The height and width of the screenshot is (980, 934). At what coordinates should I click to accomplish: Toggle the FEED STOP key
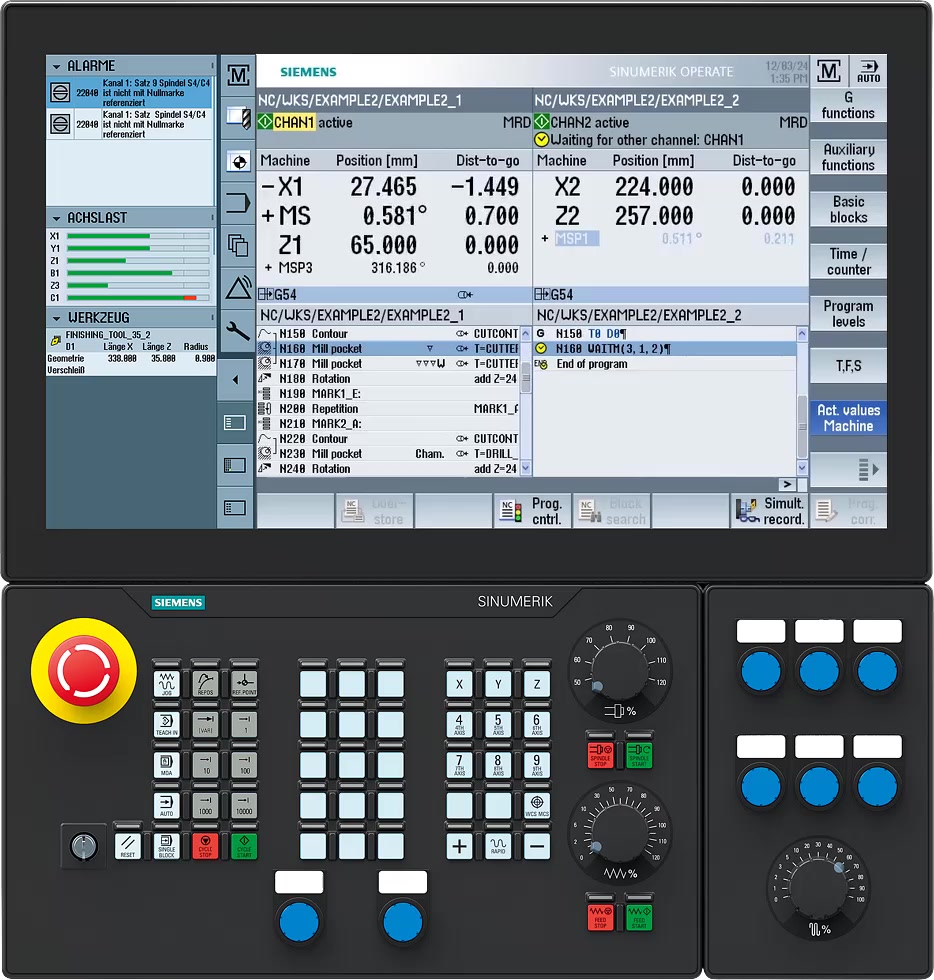tap(601, 916)
